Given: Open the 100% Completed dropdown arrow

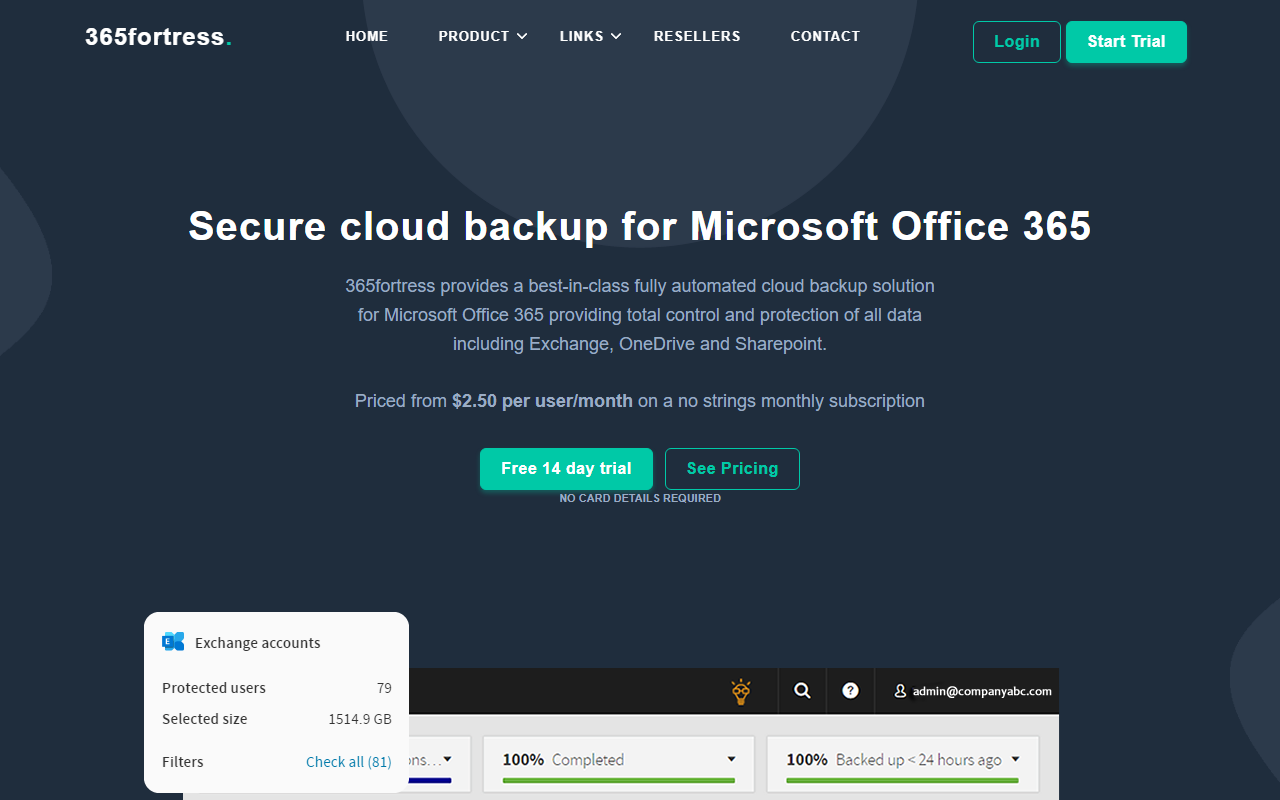Looking at the screenshot, I should coord(731,760).
